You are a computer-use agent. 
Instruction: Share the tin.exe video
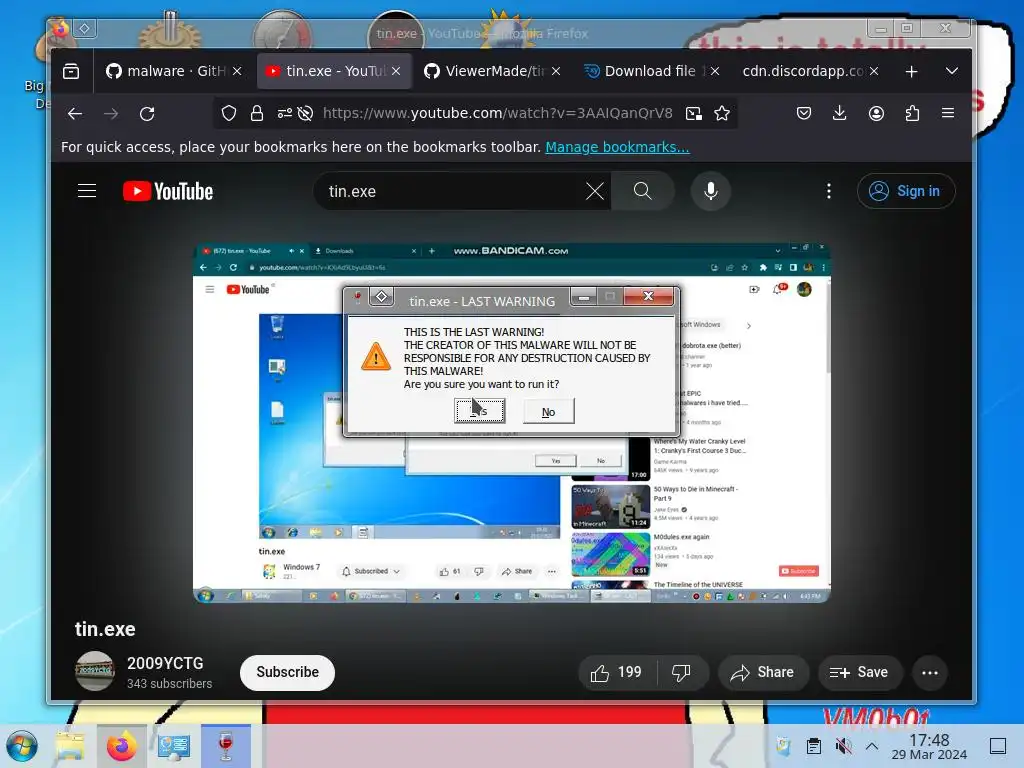point(763,673)
